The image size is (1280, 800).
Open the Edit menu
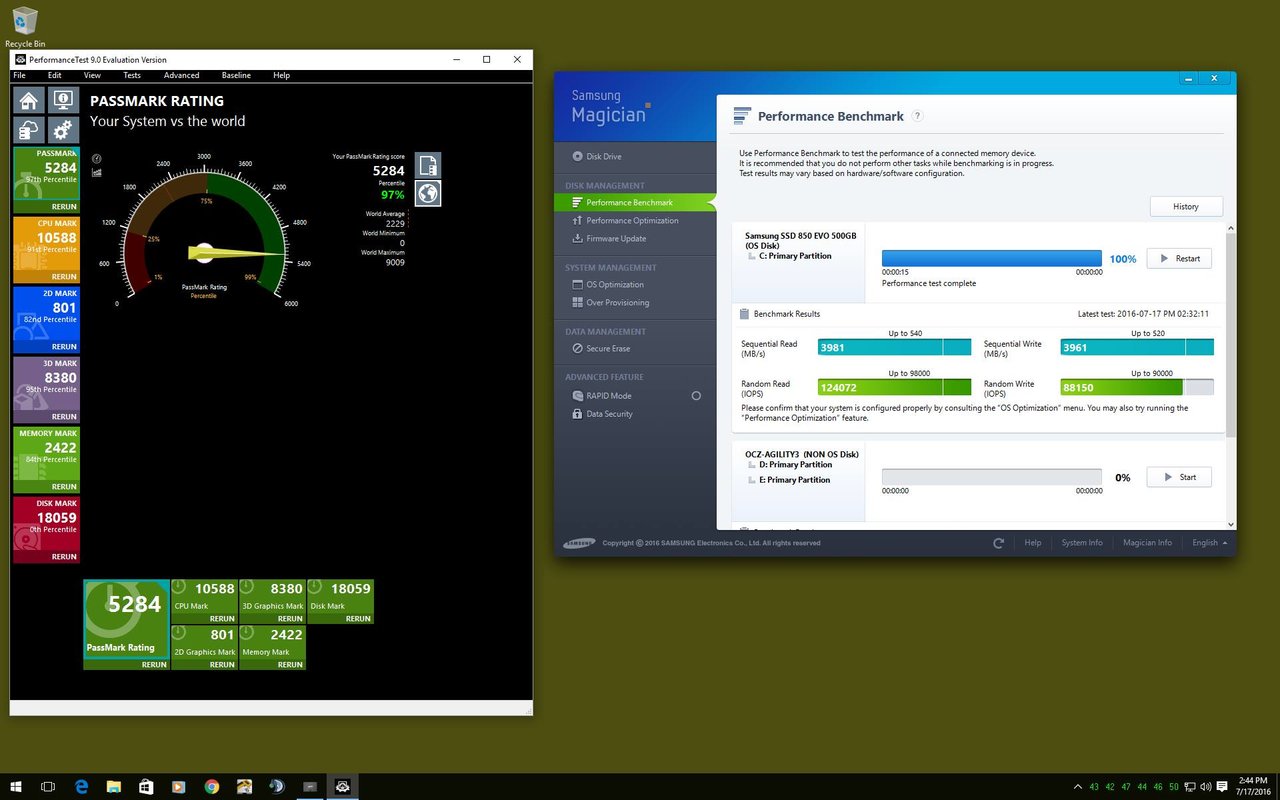pyautogui.click(x=54, y=75)
